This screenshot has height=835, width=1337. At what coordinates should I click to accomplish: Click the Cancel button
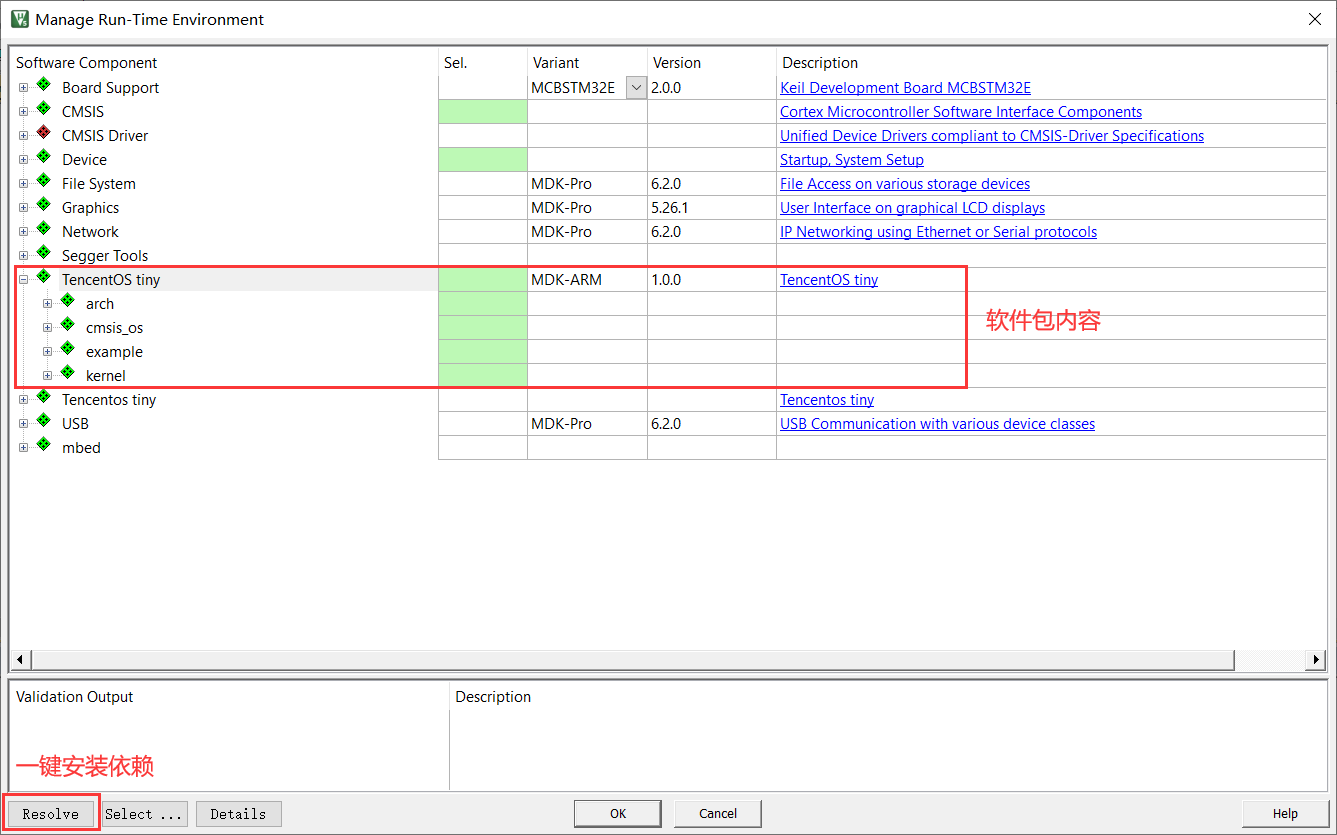pyautogui.click(x=718, y=814)
